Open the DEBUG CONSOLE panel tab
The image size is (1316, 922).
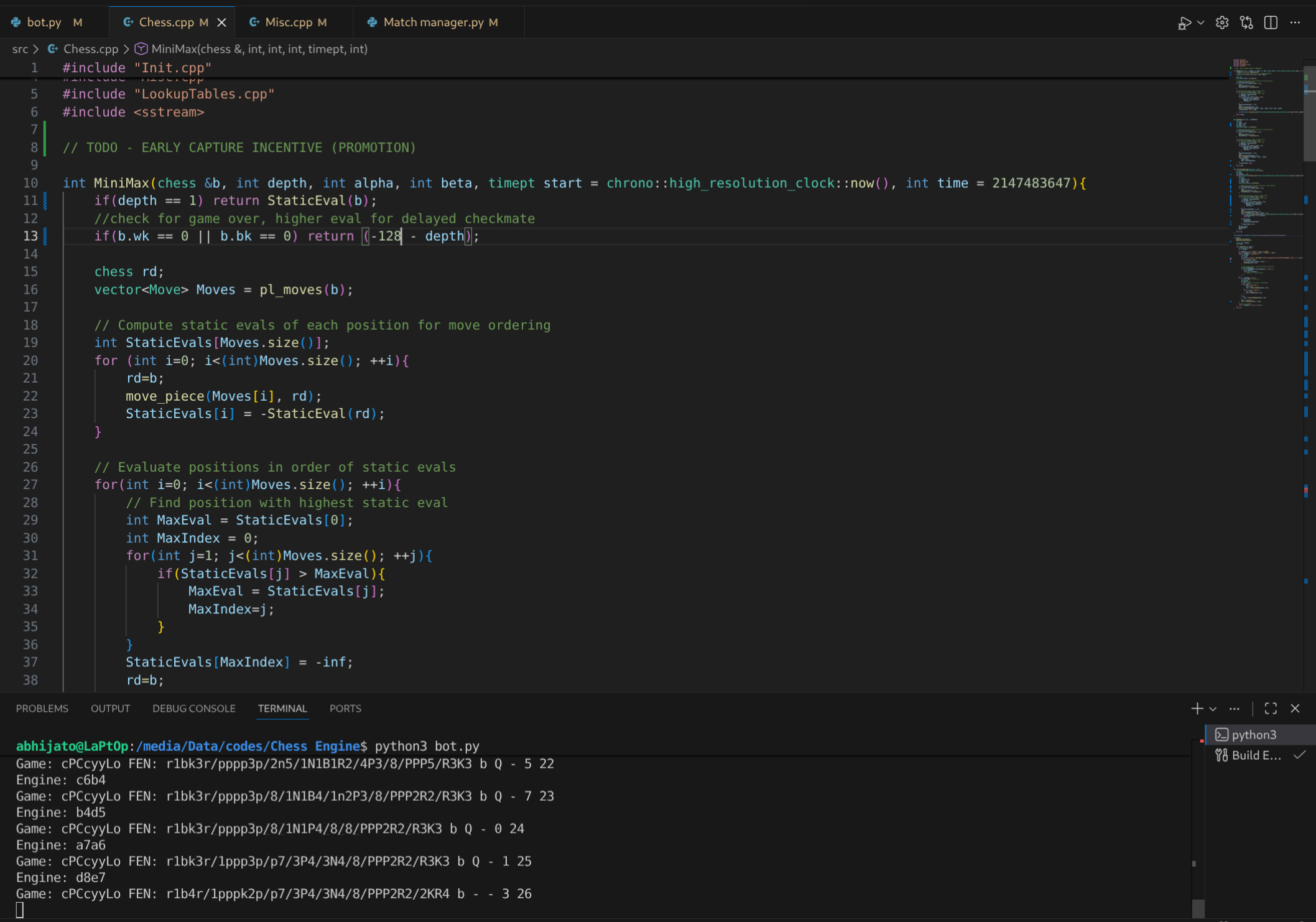(194, 709)
